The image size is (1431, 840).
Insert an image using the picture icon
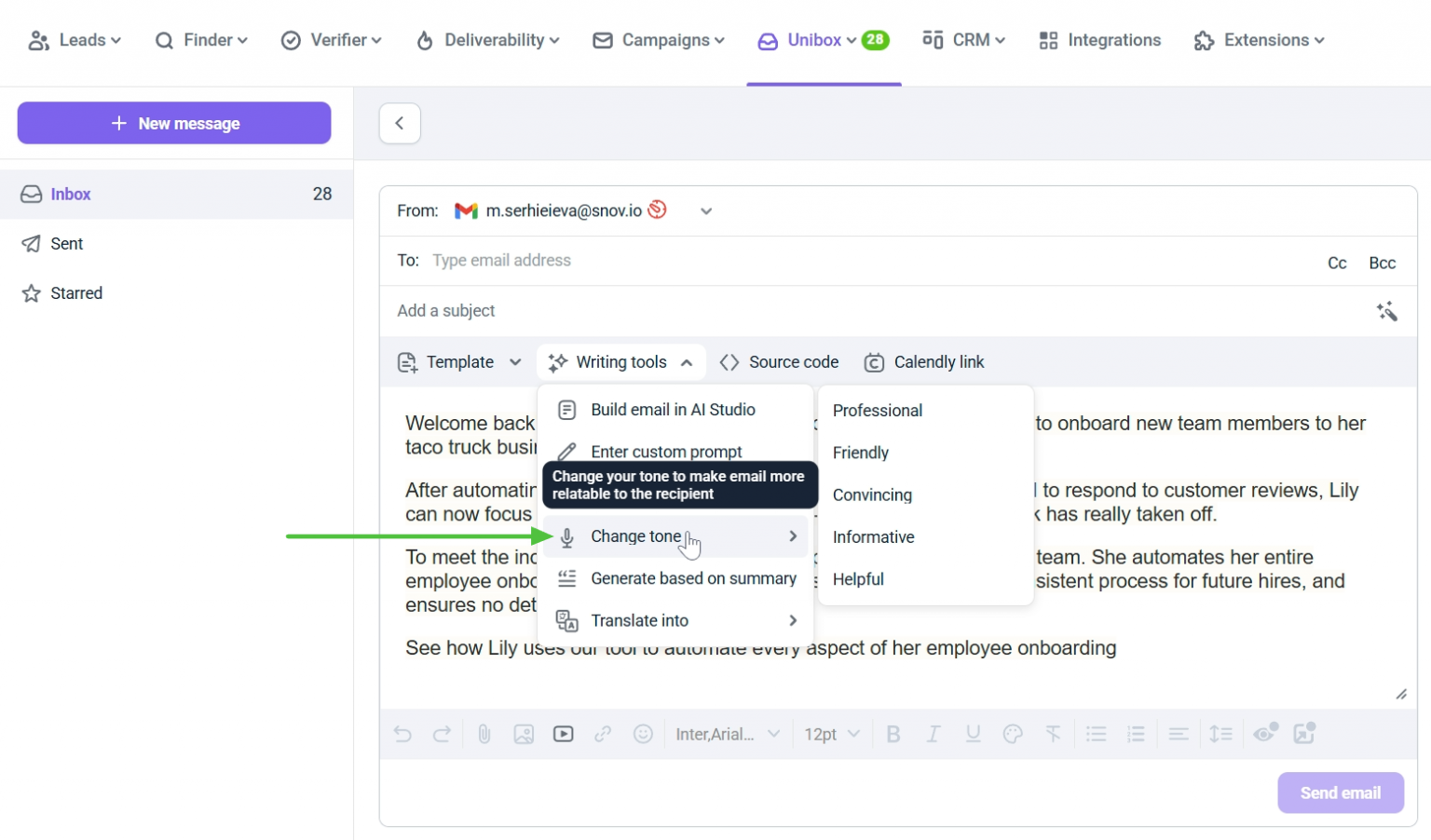(524, 734)
